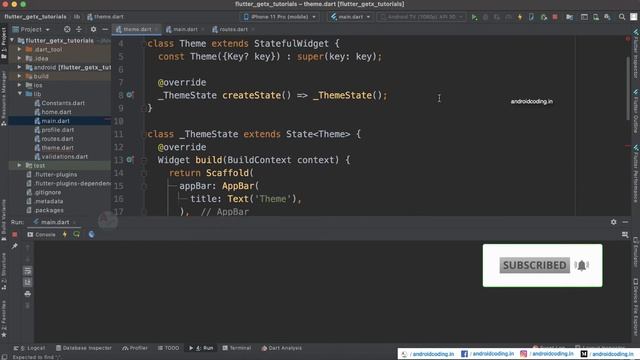Open the Logcat tool window
The width and height of the screenshot is (640, 360).
[29, 348]
